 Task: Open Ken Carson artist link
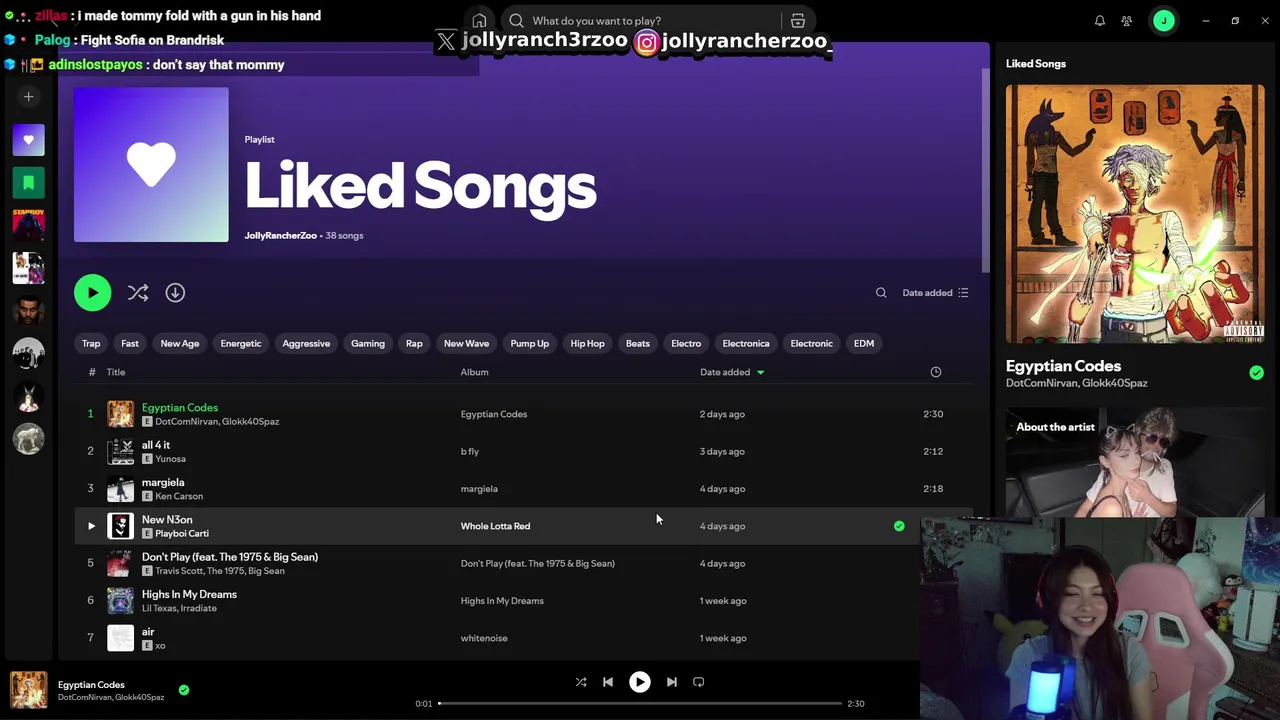(179, 496)
